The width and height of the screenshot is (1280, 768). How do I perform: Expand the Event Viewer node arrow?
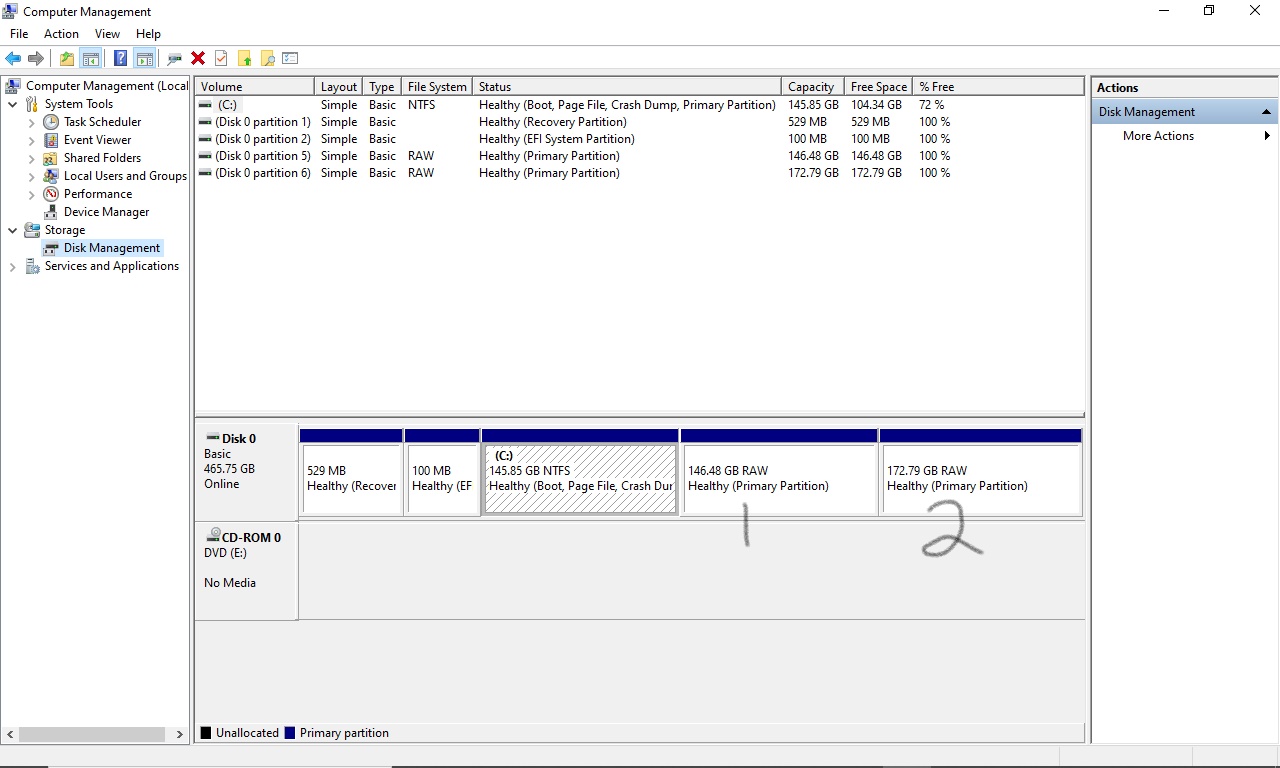tap(32, 140)
